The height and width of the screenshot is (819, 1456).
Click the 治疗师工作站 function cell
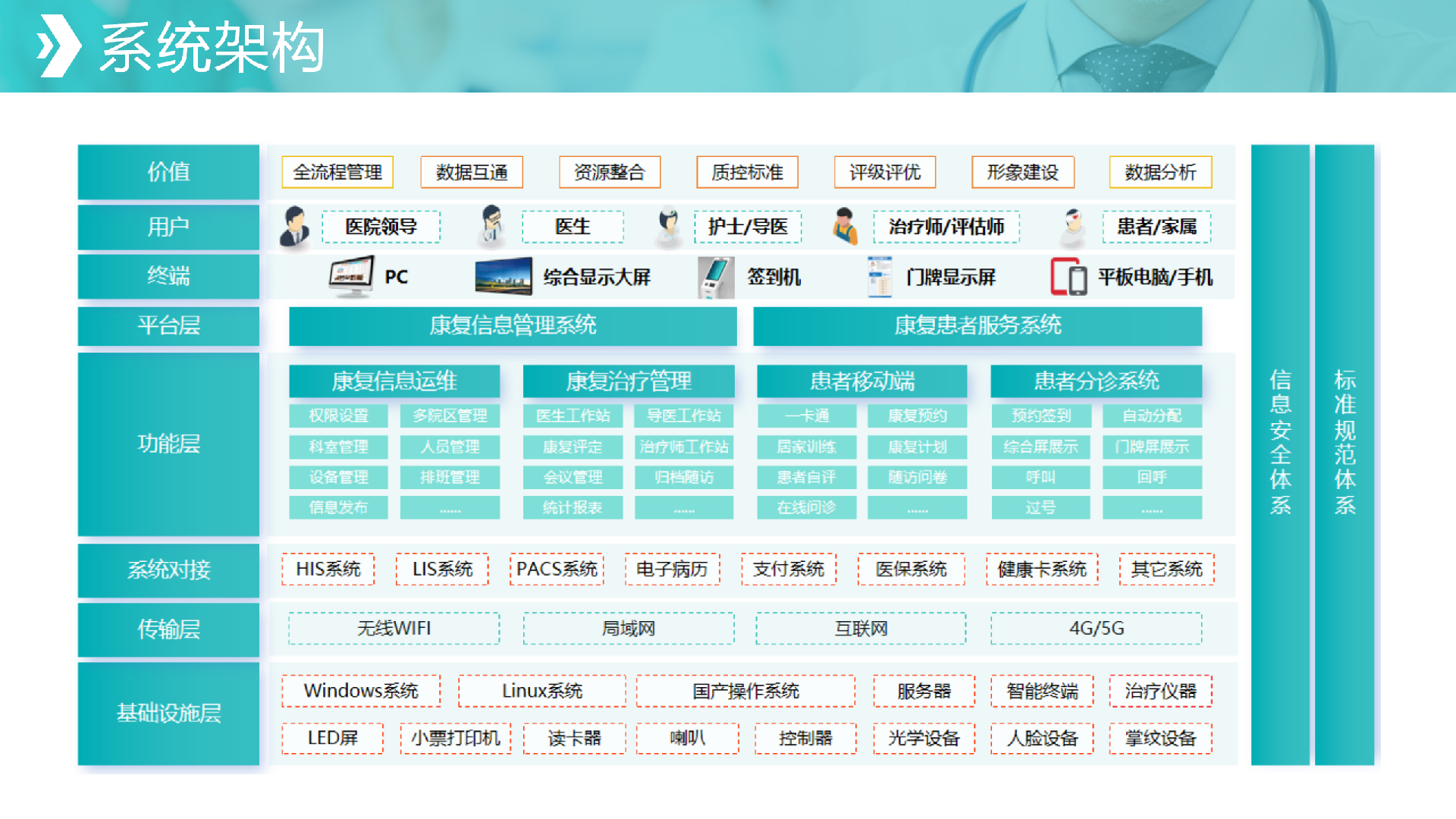(684, 447)
